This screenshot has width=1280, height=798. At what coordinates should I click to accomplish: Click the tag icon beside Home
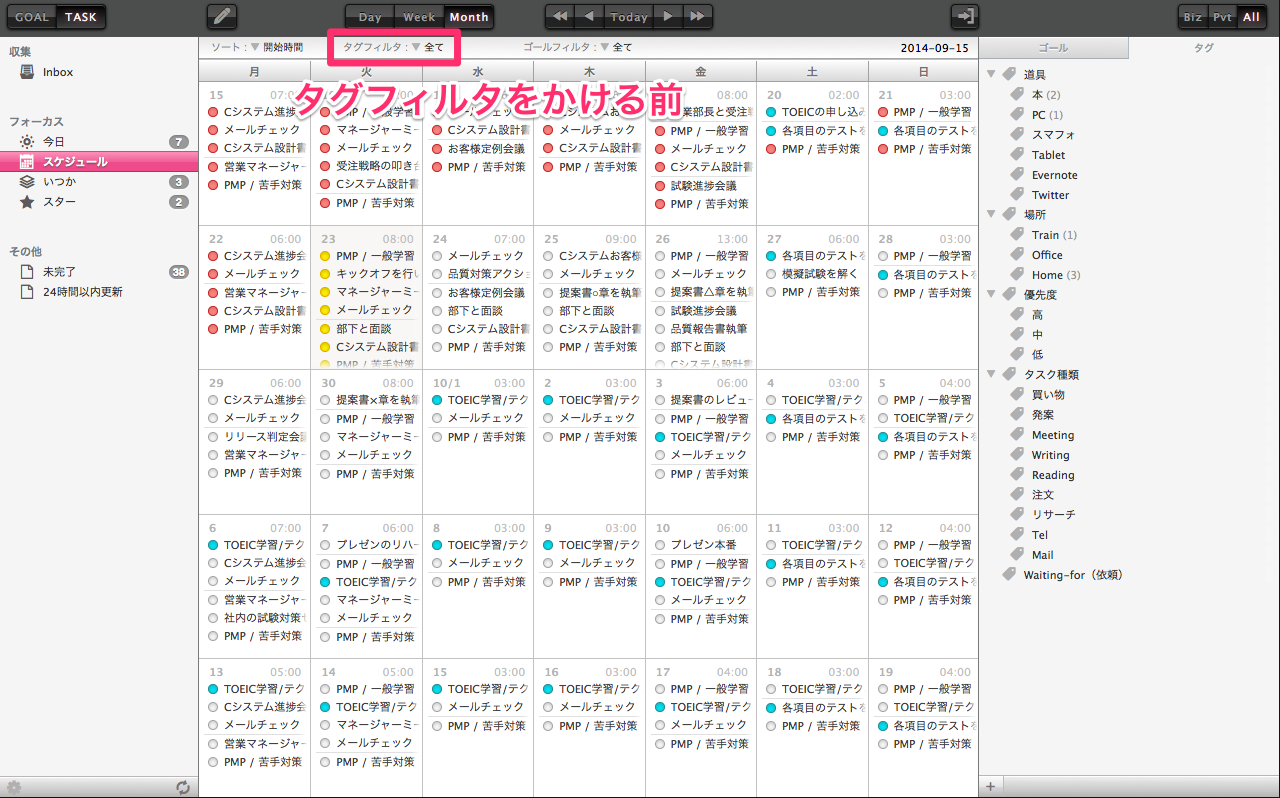[x=1018, y=275]
